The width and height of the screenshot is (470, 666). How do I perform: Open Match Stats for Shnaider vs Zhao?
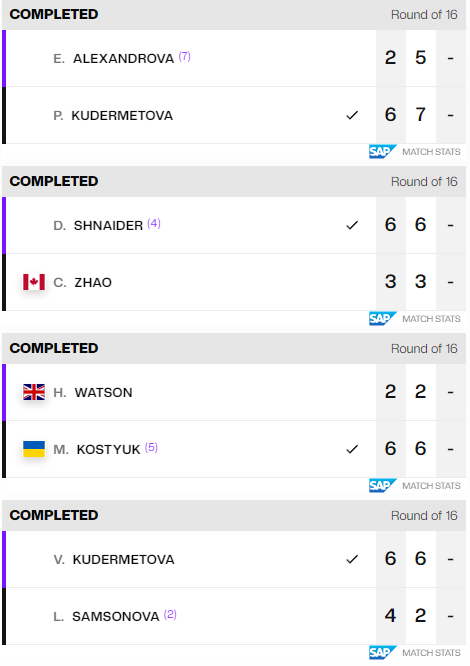(431, 319)
